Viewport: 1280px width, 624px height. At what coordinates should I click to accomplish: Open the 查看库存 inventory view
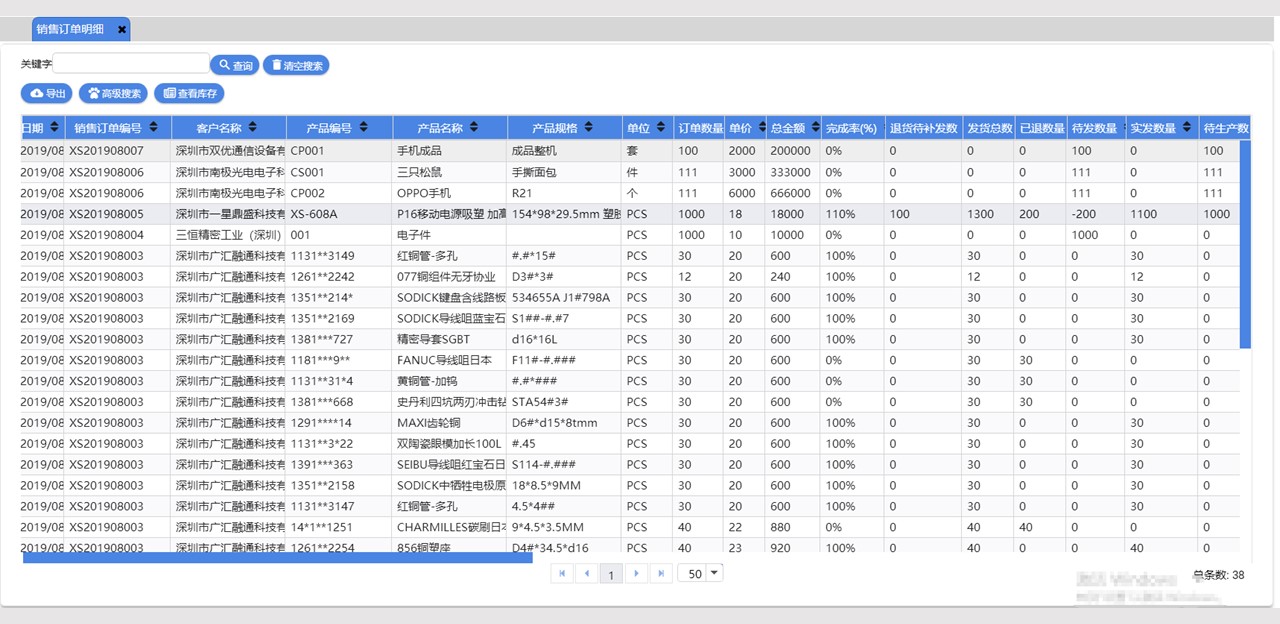coord(191,93)
